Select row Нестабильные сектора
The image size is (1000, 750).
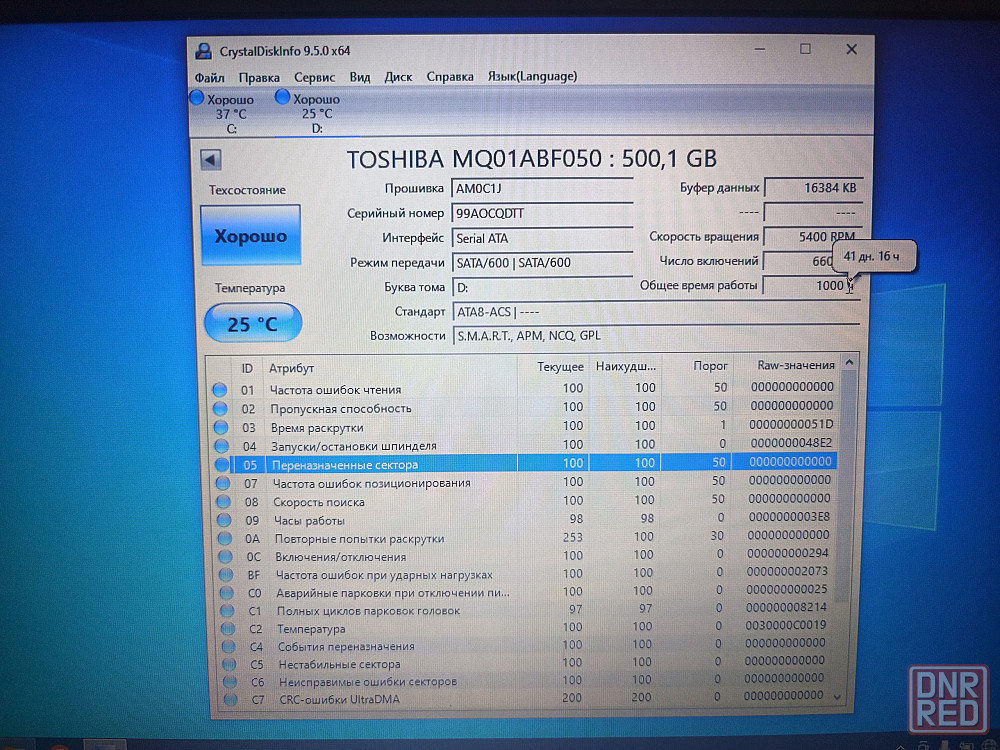[527, 663]
